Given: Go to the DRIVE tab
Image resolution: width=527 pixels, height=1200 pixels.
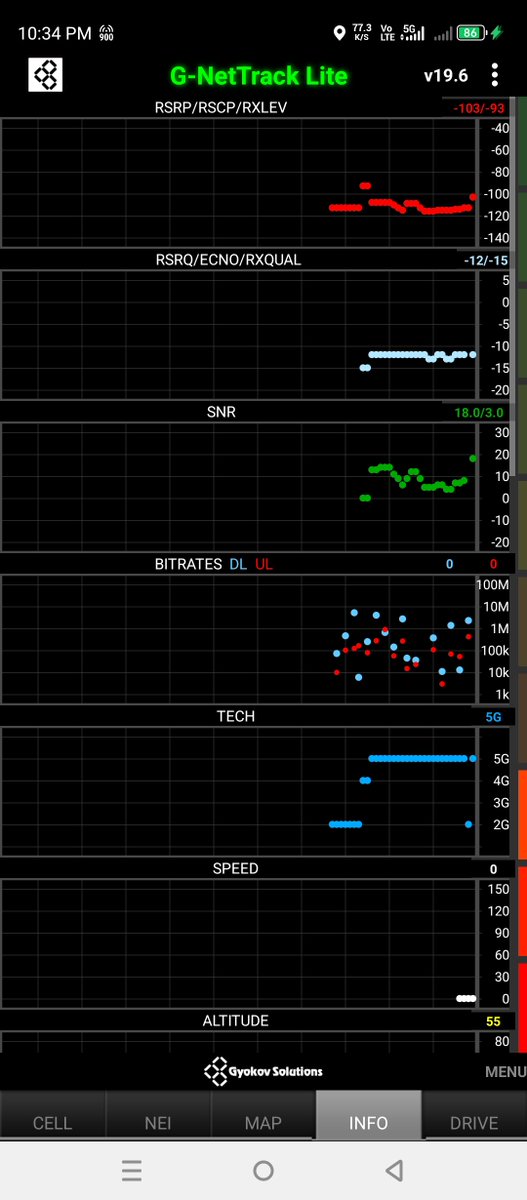Looking at the screenshot, I should pyautogui.click(x=474, y=1115).
